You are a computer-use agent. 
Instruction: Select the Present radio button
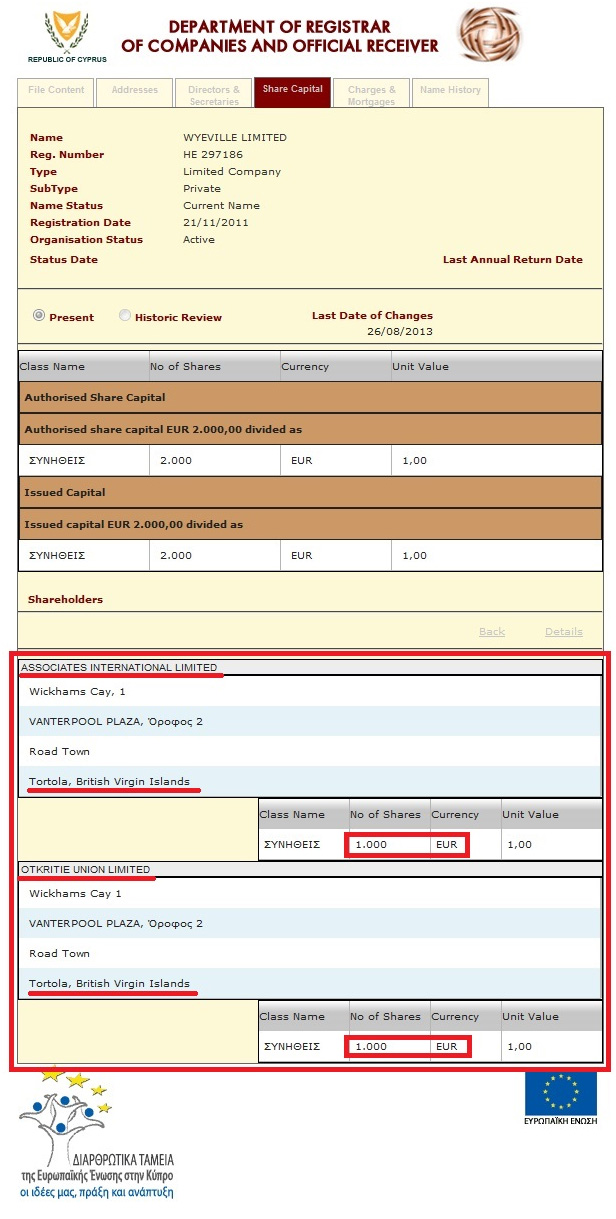coord(39,316)
